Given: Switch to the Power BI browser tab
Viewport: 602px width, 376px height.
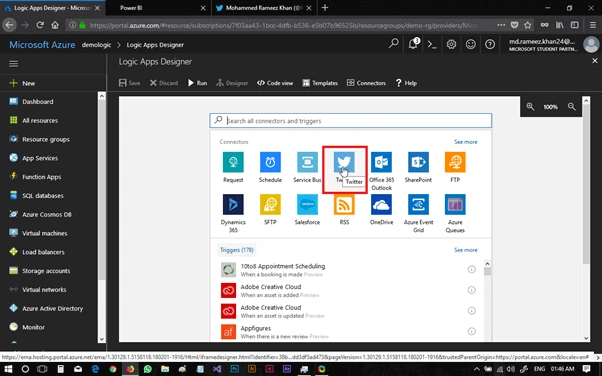Looking at the screenshot, I should point(157,8).
